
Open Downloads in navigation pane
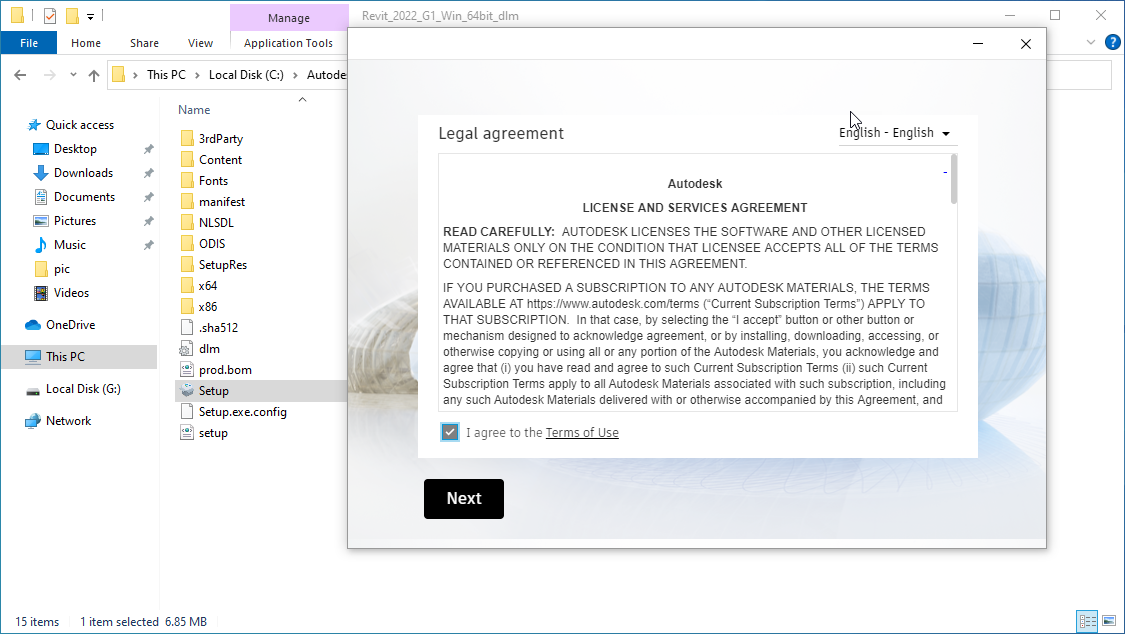pyautogui.click(x=83, y=173)
